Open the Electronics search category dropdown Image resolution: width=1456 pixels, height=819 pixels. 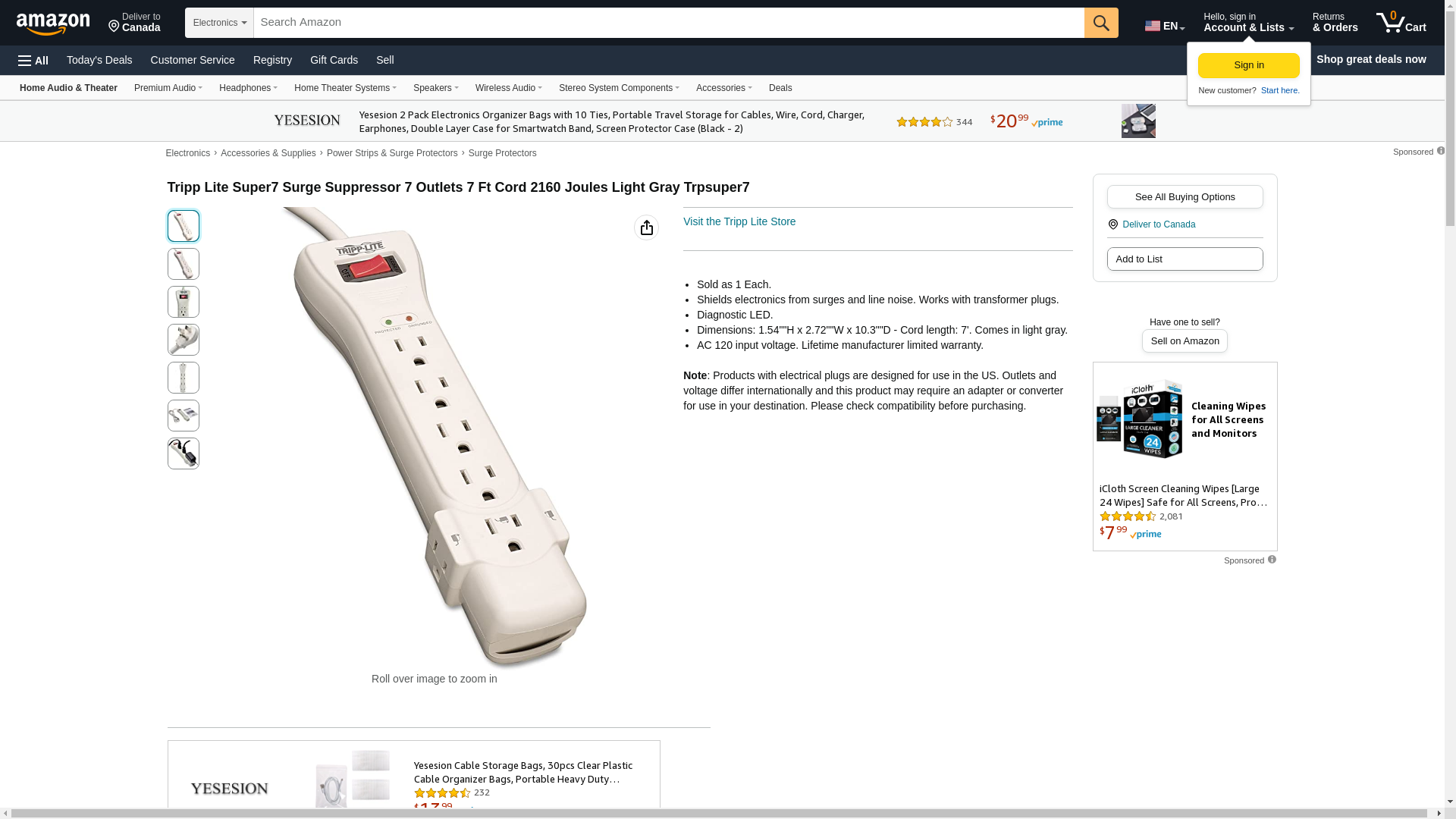[x=219, y=23]
